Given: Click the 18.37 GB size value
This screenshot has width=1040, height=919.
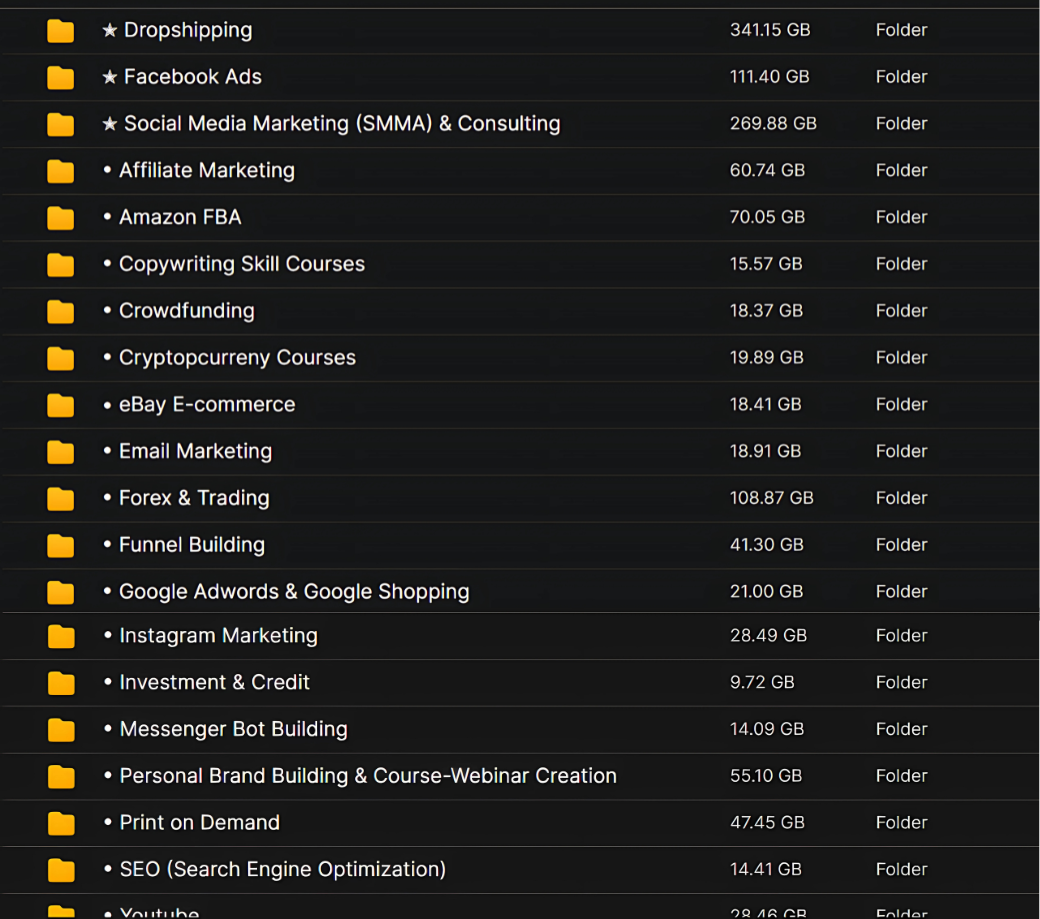Looking at the screenshot, I should [x=767, y=310].
